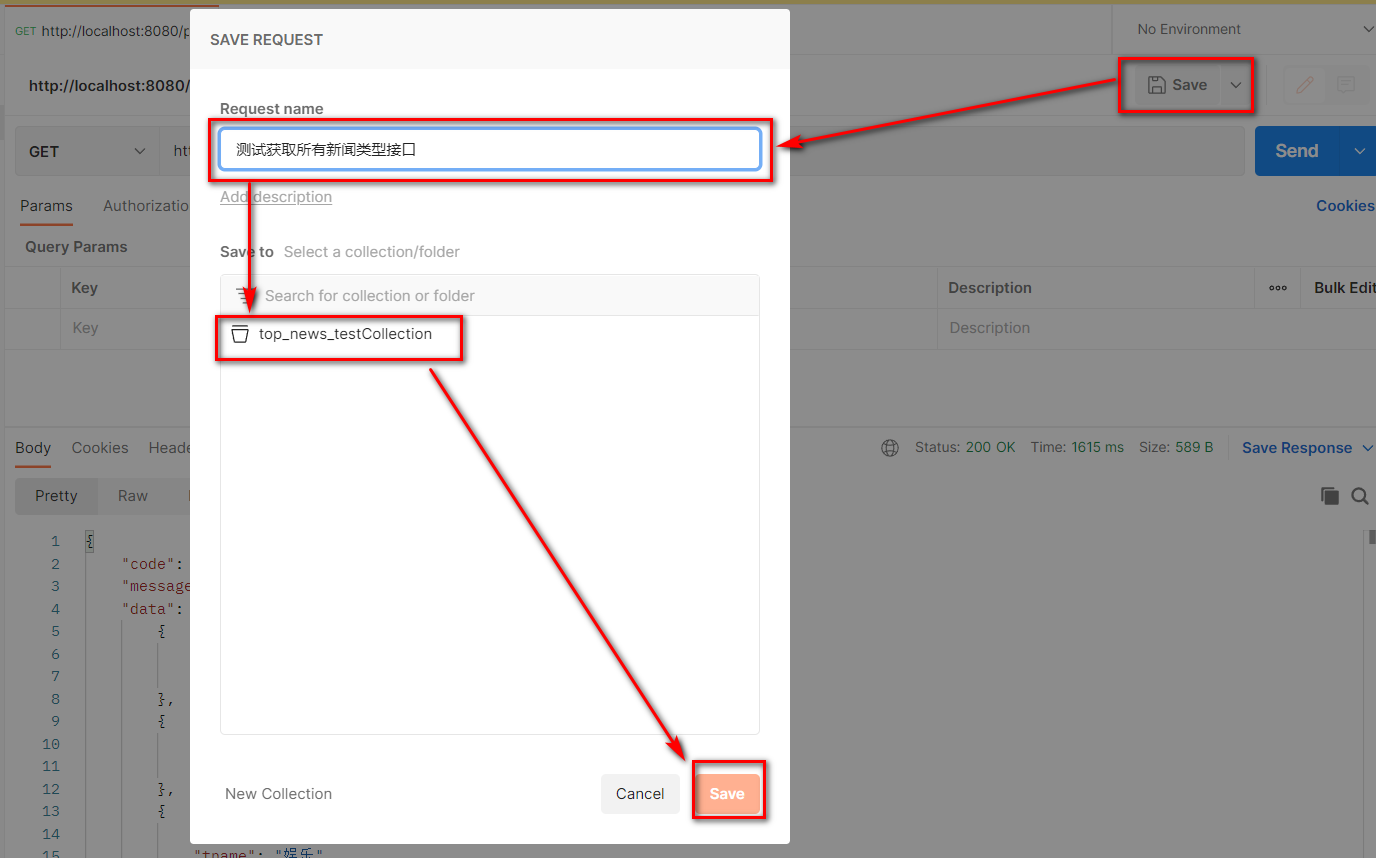Click the search magnifier in response panel
Viewport: 1376px width, 858px height.
pyautogui.click(x=1360, y=496)
